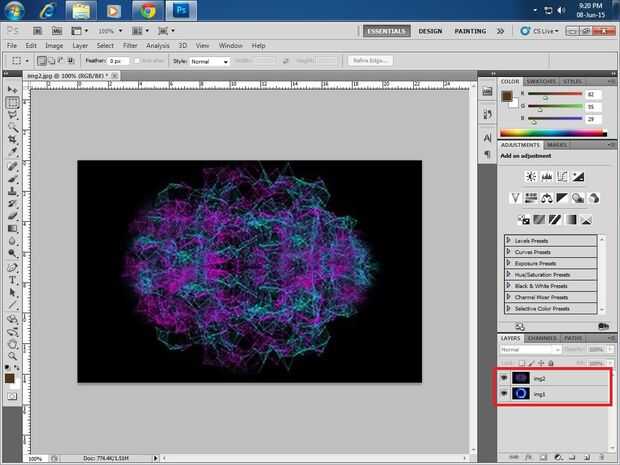Select the Brush tool in toolbox
This screenshot has height=465, width=620.
point(12,178)
